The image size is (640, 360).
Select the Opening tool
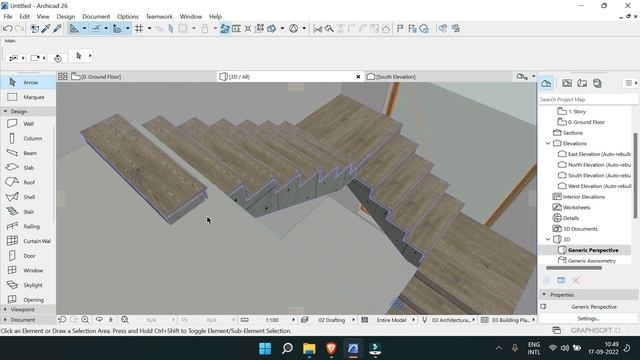(28, 300)
